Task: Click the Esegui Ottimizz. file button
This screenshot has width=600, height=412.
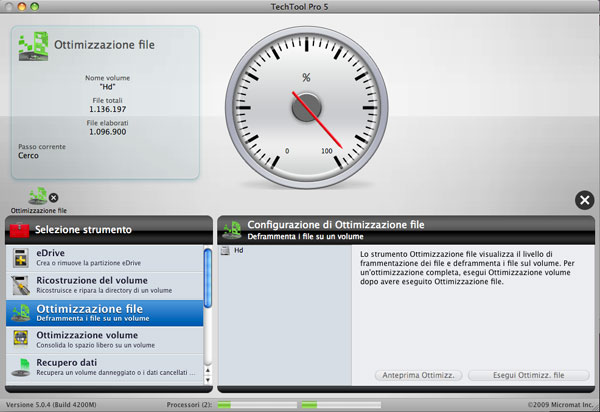Action: [528, 375]
